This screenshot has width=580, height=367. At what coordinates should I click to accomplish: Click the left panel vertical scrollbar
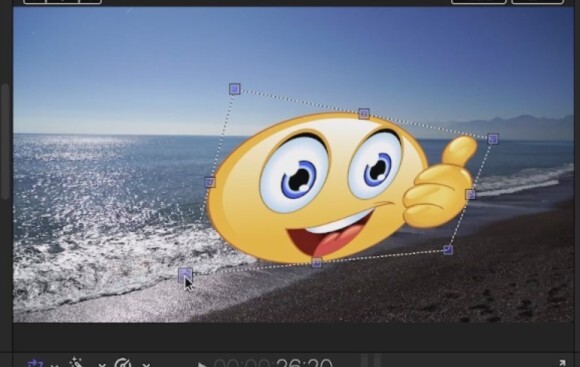tap(5, 142)
